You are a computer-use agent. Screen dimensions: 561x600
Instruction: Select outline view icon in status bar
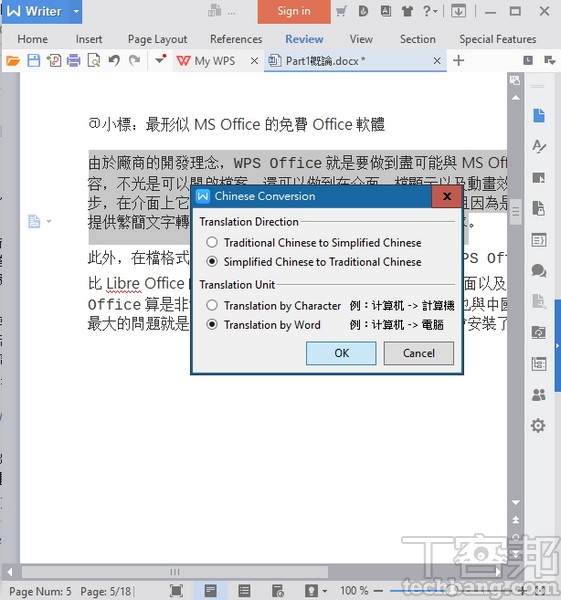click(244, 590)
